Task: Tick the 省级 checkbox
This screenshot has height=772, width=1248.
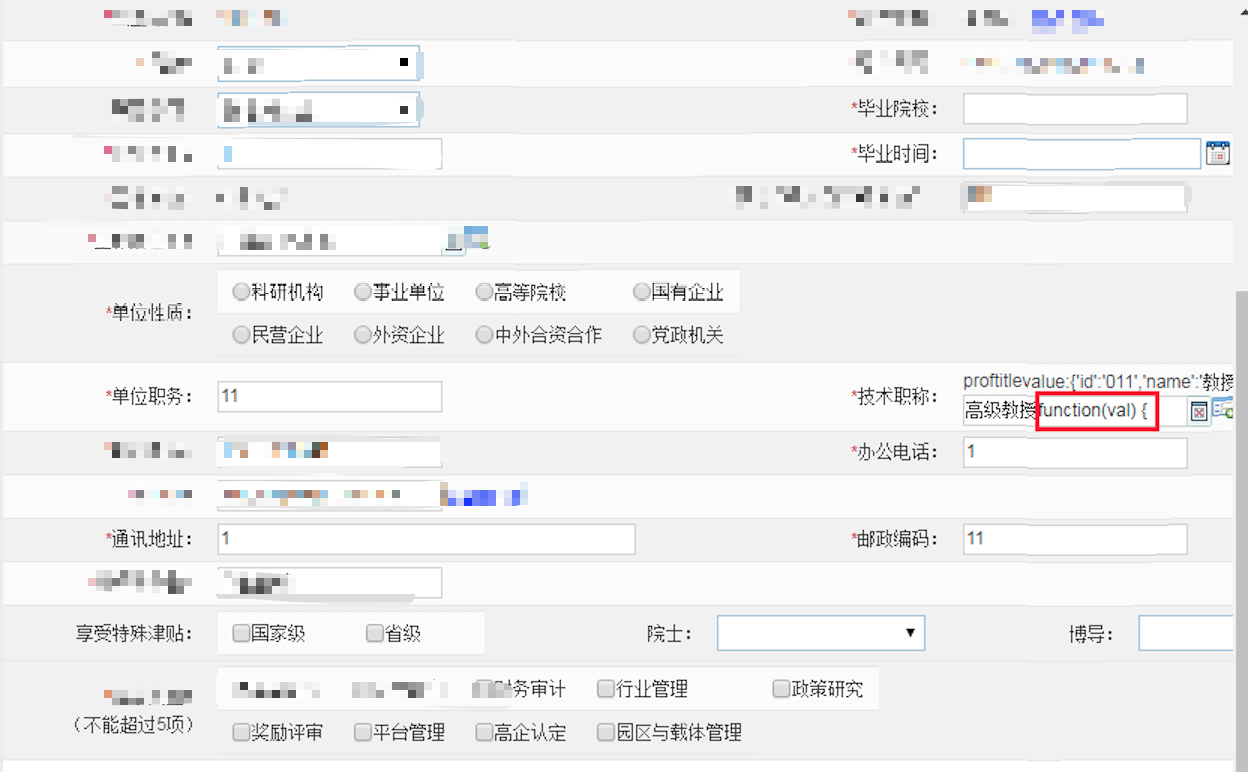Action: pyautogui.click(x=374, y=633)
